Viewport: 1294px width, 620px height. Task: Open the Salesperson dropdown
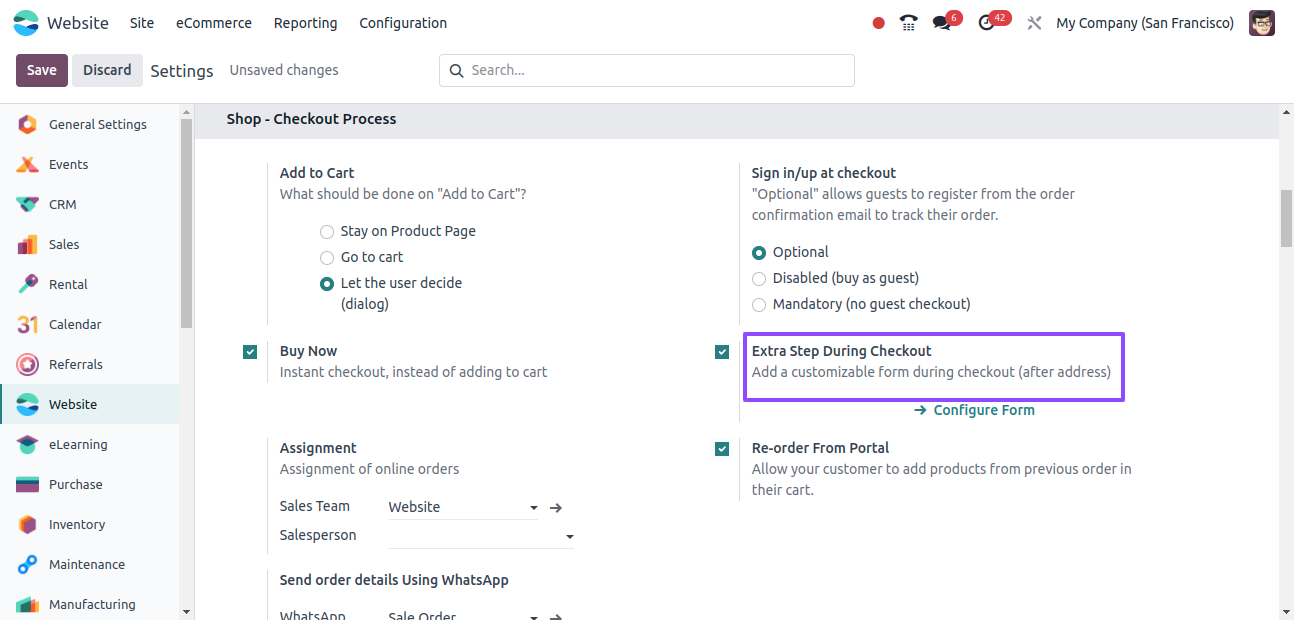tap(481, 536)
